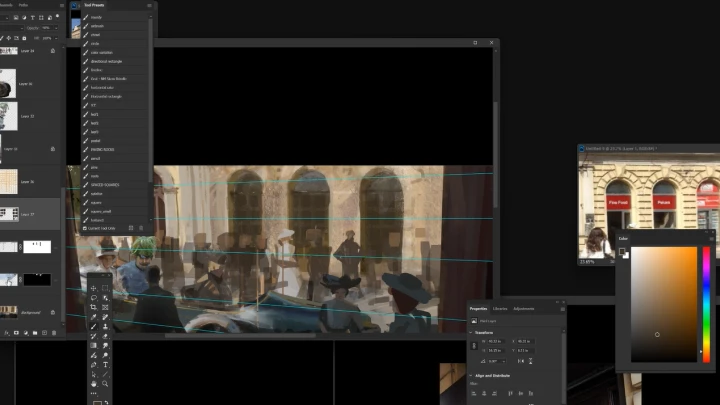Add a new adjustment layer from the Layers footer
Image resolution: width=720 pixels, height=405 pixels.
coord(26,333)
